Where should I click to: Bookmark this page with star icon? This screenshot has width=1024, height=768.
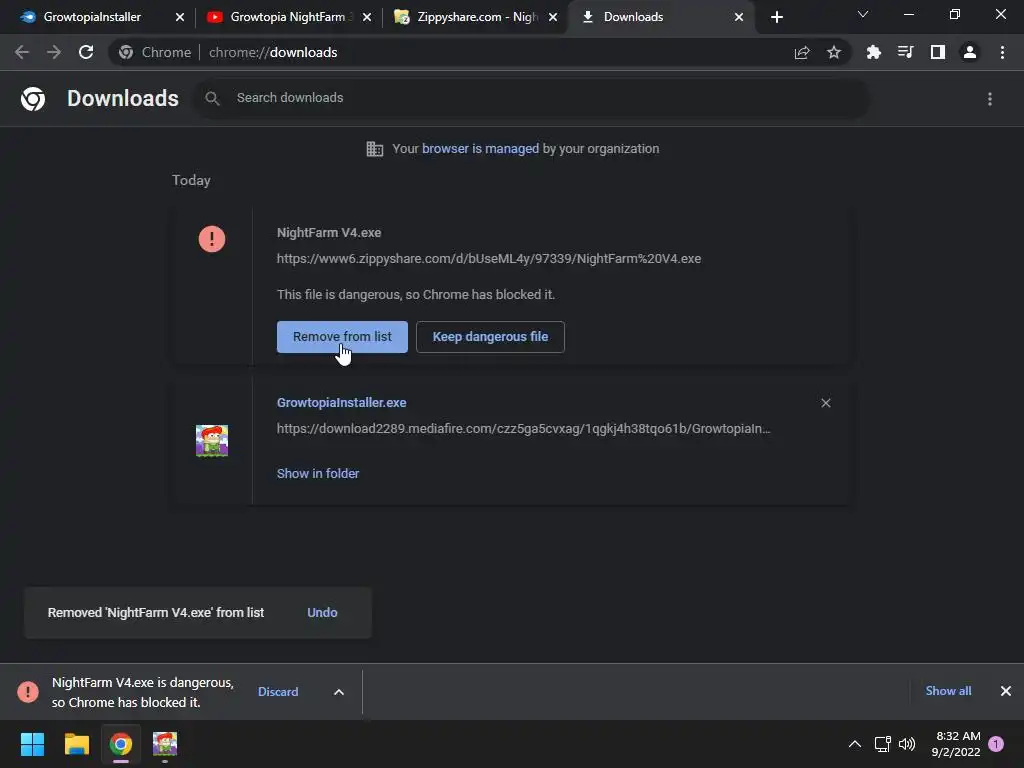pyautogui.click(x=834, y=52)
